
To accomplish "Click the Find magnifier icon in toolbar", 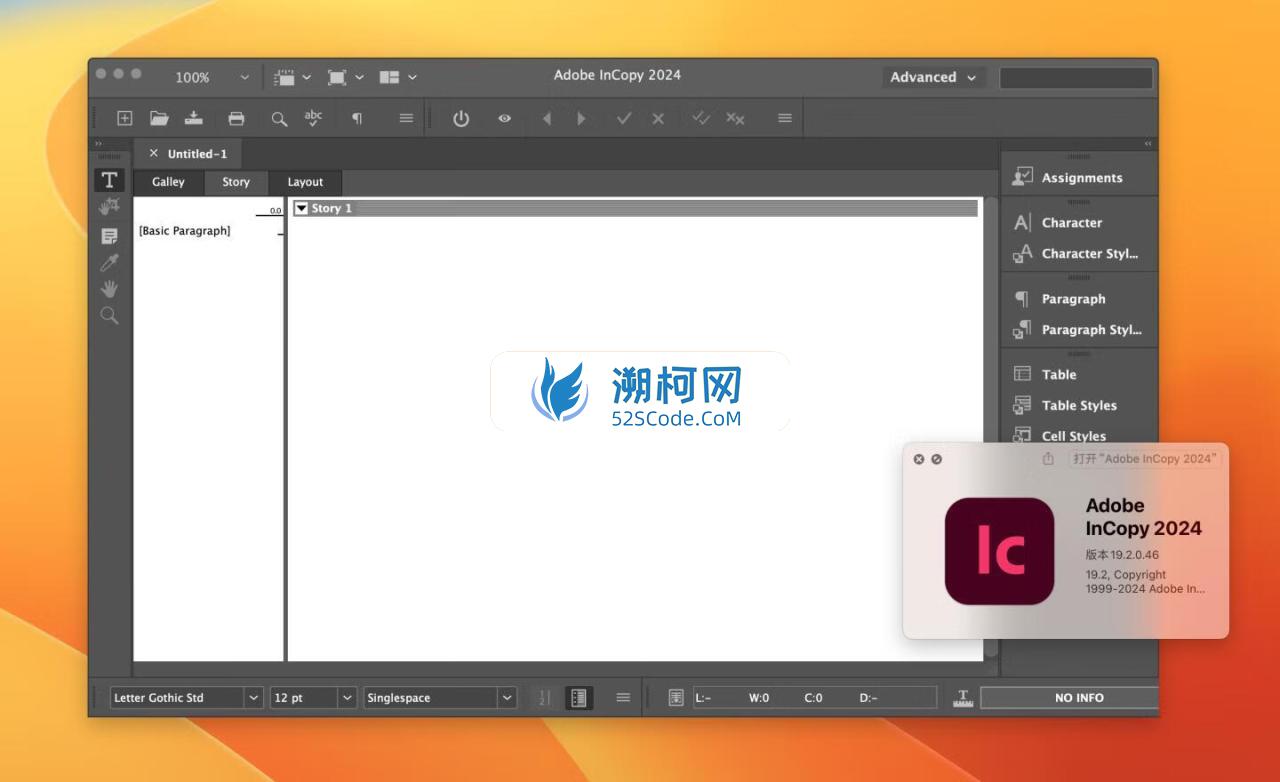I will pos(279,118).
